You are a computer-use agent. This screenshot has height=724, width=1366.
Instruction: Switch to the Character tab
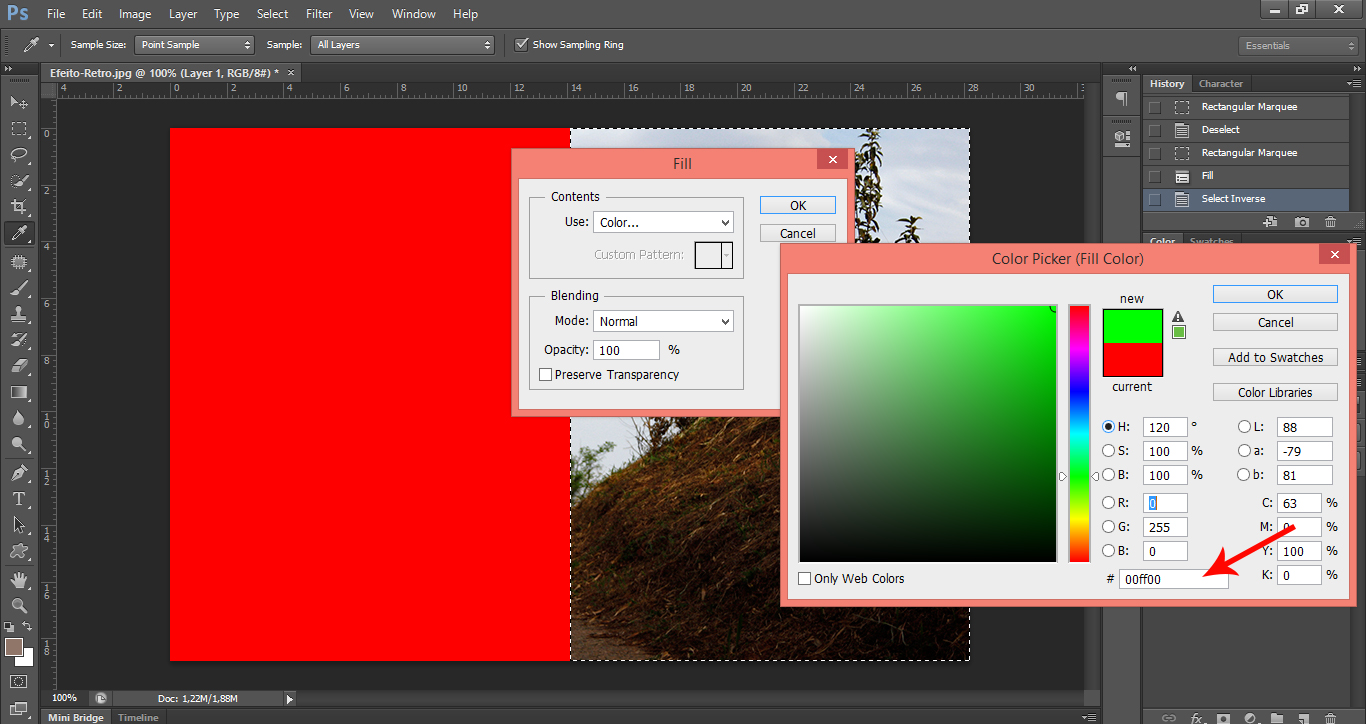tap(1221, 84)
